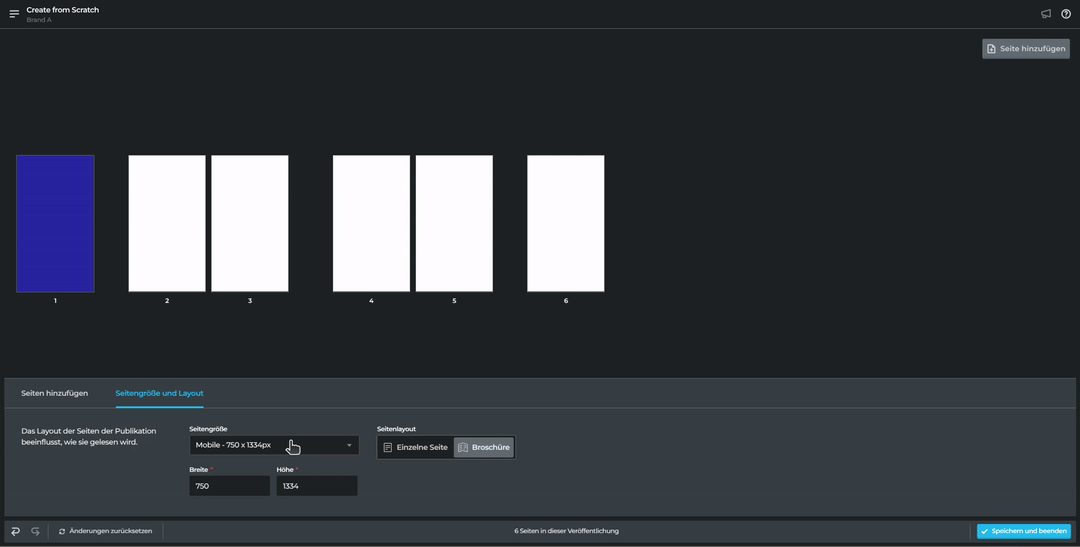Click Speichern und beenden button
This screenshot has height=547, width=1080.
[x=1023, y=531]
